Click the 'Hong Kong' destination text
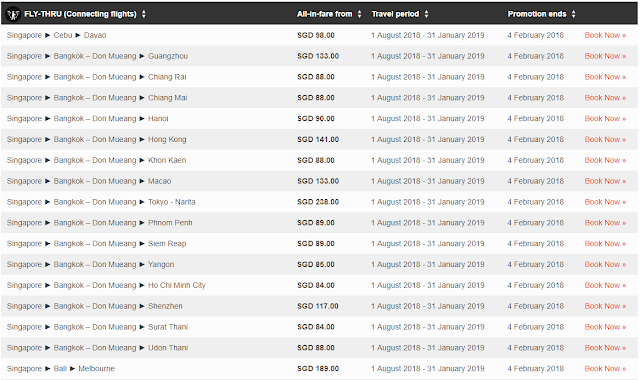This screenshot has height=380, width=640. pyautogui.click(x=167, y=139)
